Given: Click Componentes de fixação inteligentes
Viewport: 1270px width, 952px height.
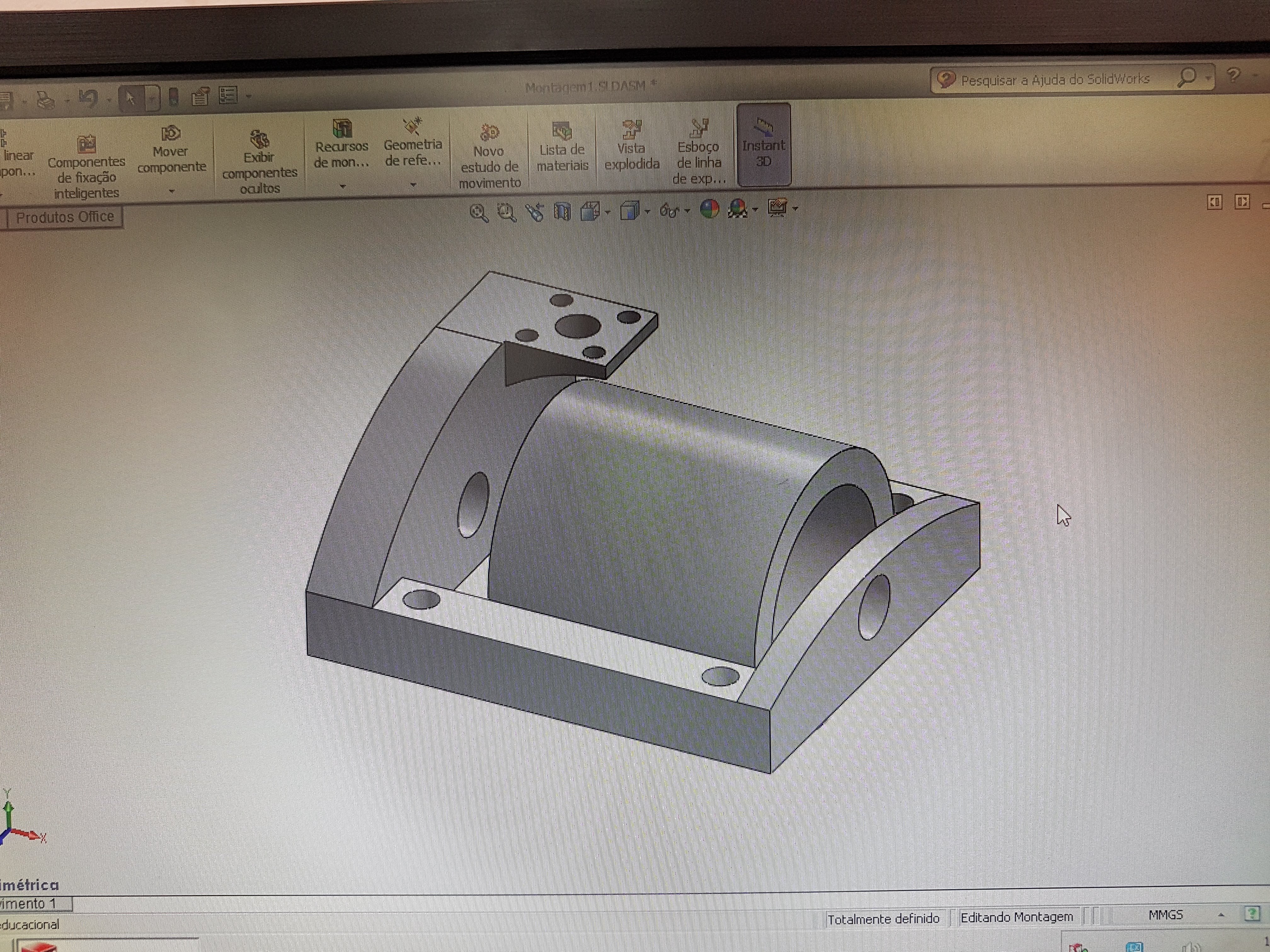Looking at the screenshot, I should tap(86, 167).
